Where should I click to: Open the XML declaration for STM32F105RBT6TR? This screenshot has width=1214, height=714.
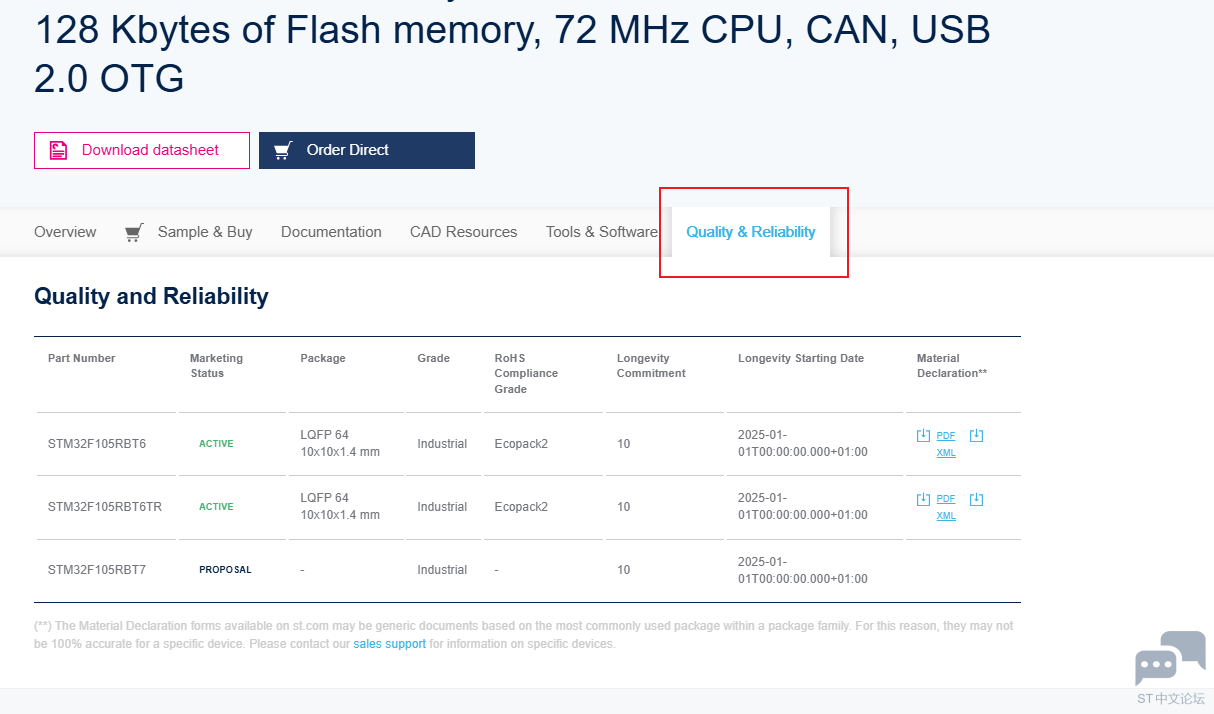point(946,516)
